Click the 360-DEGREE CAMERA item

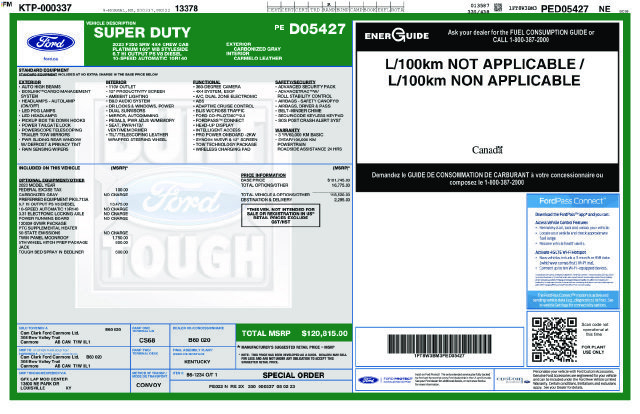pyautogui.click(x=217, y=87)
